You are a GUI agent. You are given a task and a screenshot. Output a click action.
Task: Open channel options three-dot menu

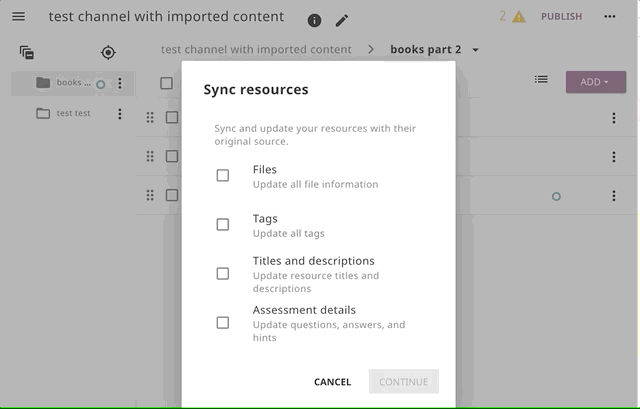[610, 16]
